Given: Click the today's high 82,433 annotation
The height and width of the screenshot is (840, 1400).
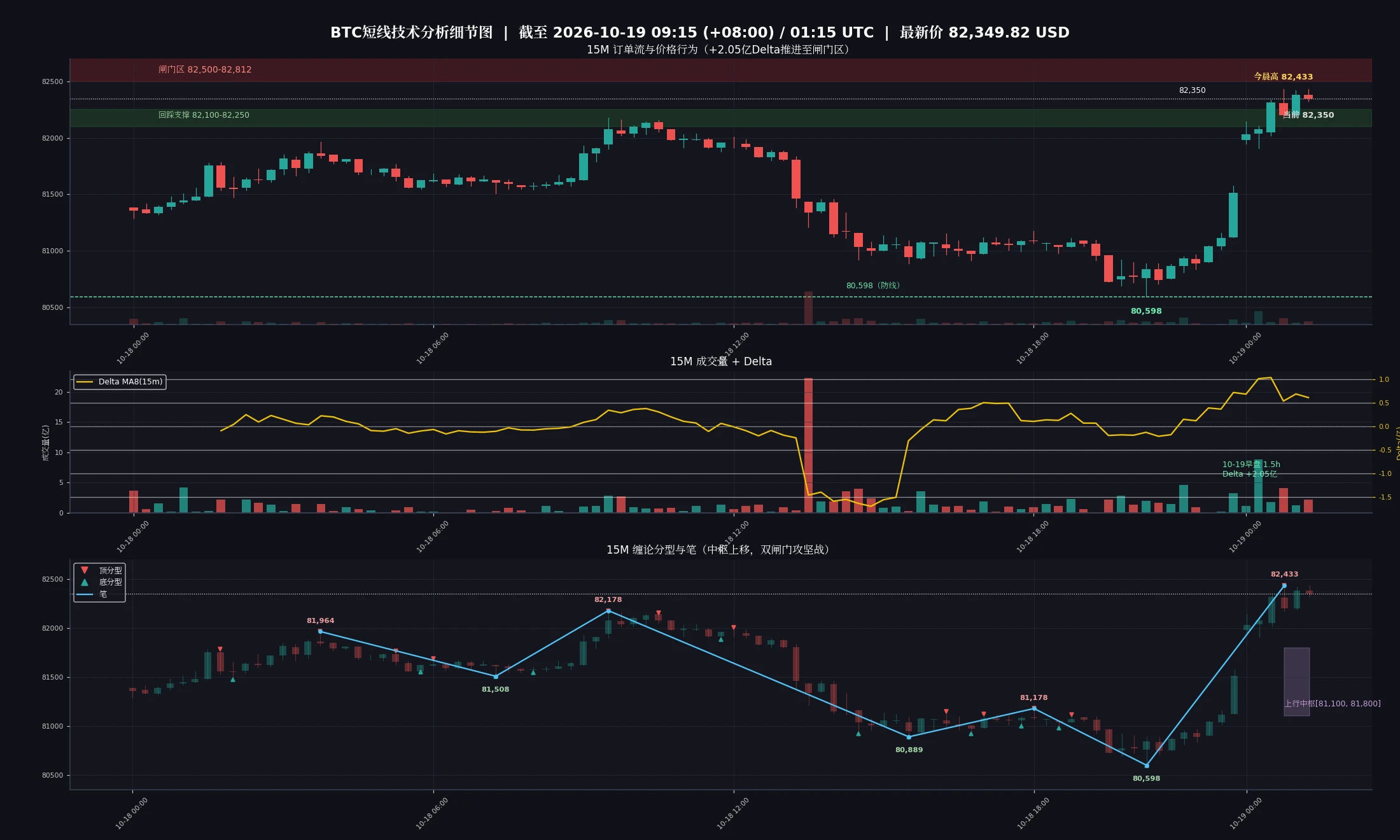Looking at the screenshot, I should pyautogui.click(x=1284, y=76).
